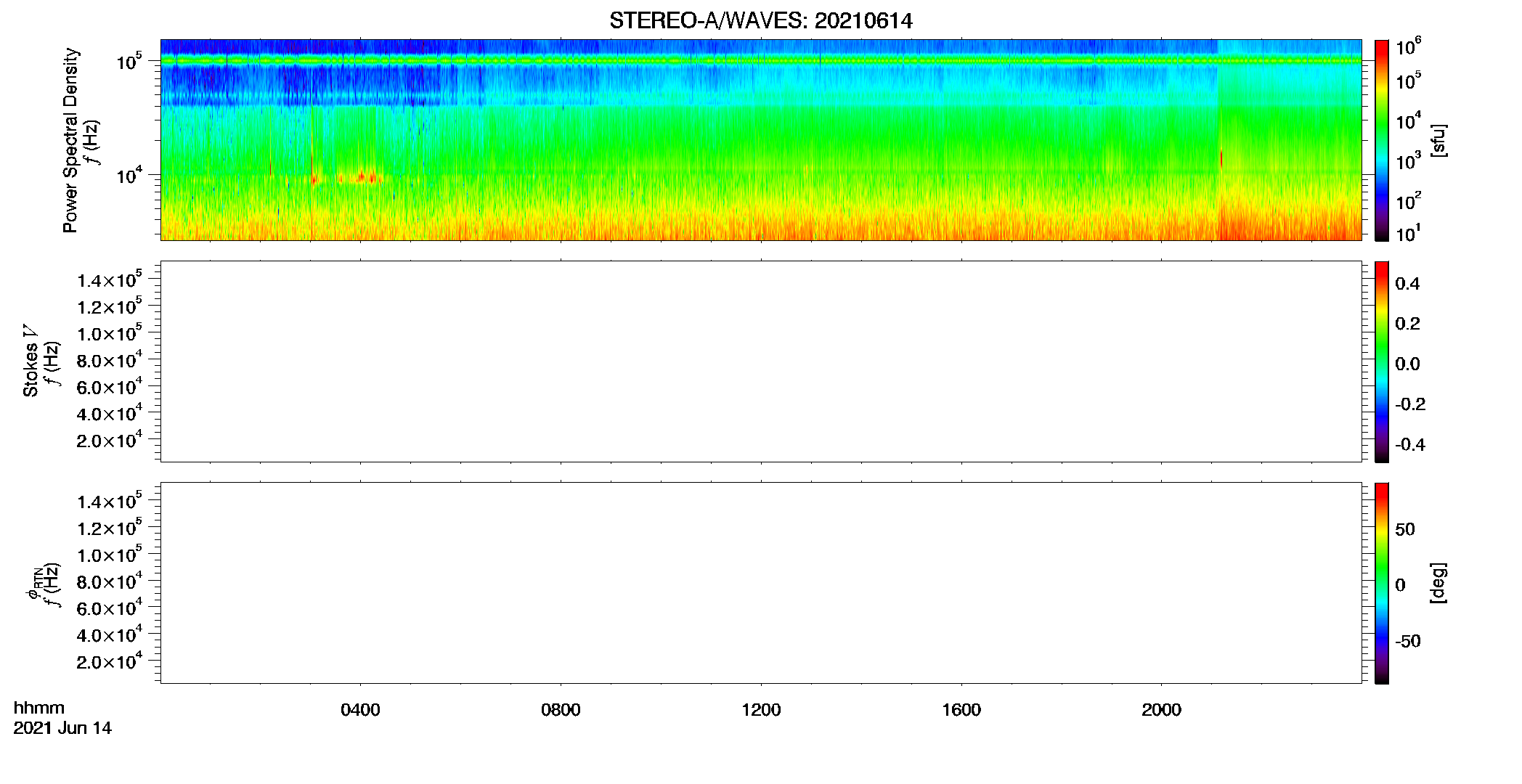Click the Stokes V axis label
The height and width of the screenshot is (784, 1522).
coord(30,361)
